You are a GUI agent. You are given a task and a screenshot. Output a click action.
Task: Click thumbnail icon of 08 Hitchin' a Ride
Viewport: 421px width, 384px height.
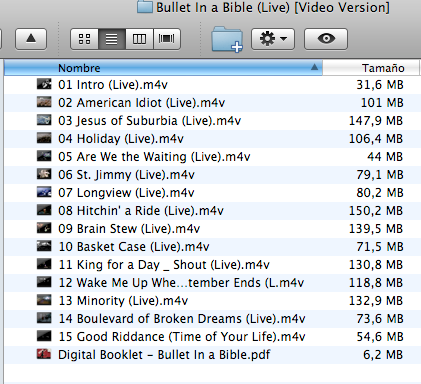44,210
